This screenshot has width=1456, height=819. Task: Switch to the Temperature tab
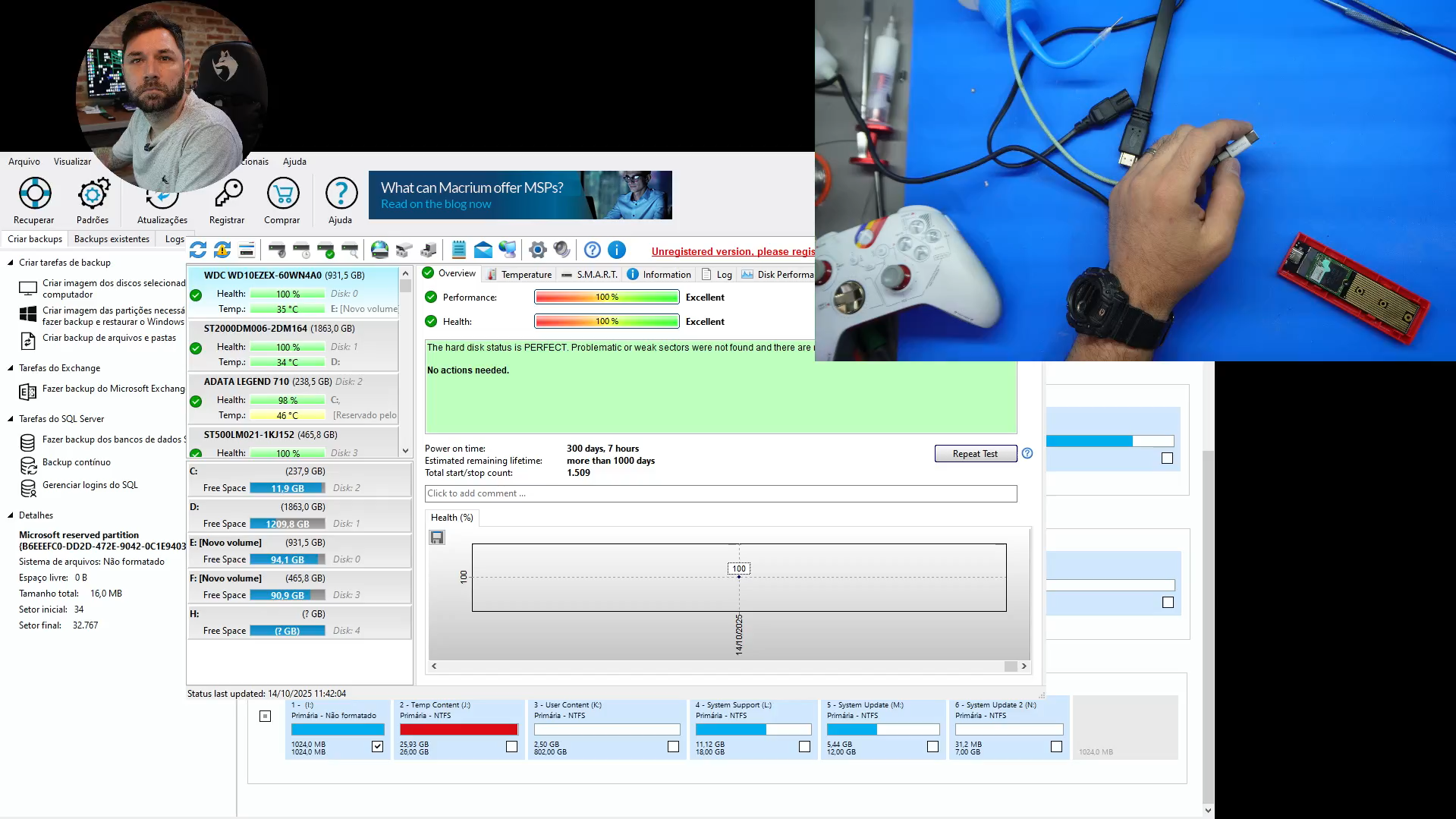click(x=520, y=275)
